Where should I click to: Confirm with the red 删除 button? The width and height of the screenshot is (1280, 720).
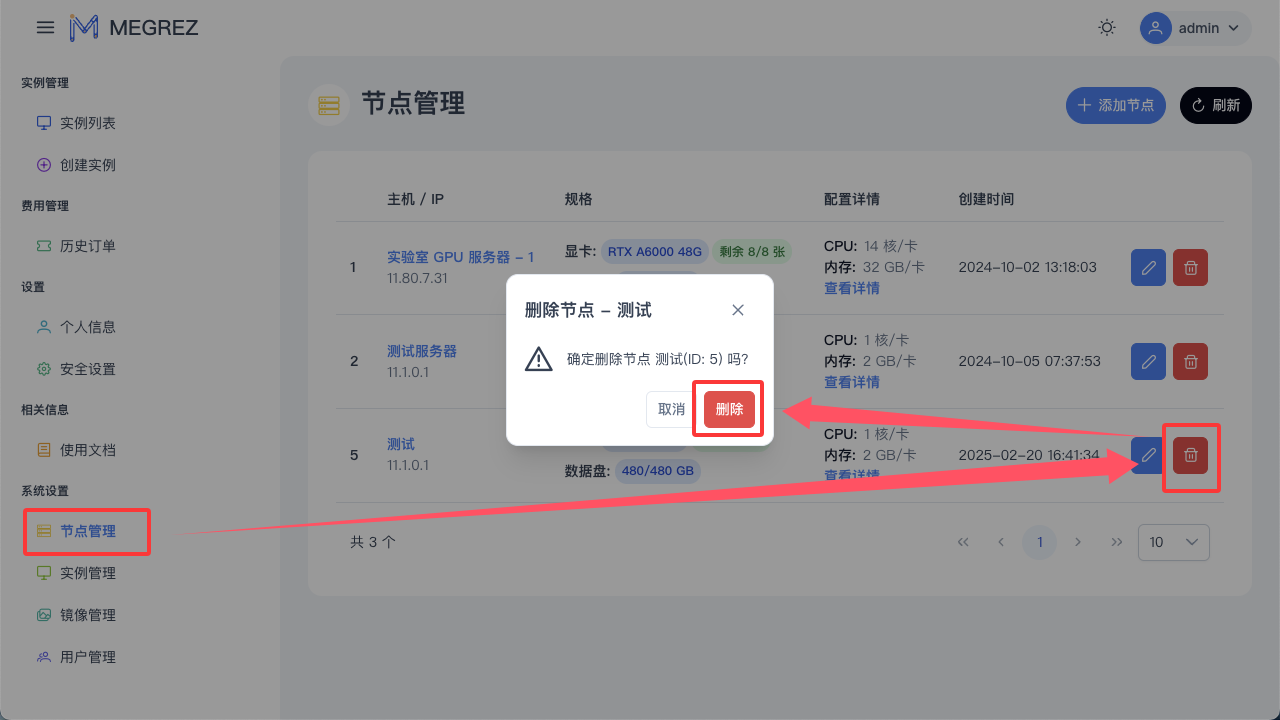[729, 409]
